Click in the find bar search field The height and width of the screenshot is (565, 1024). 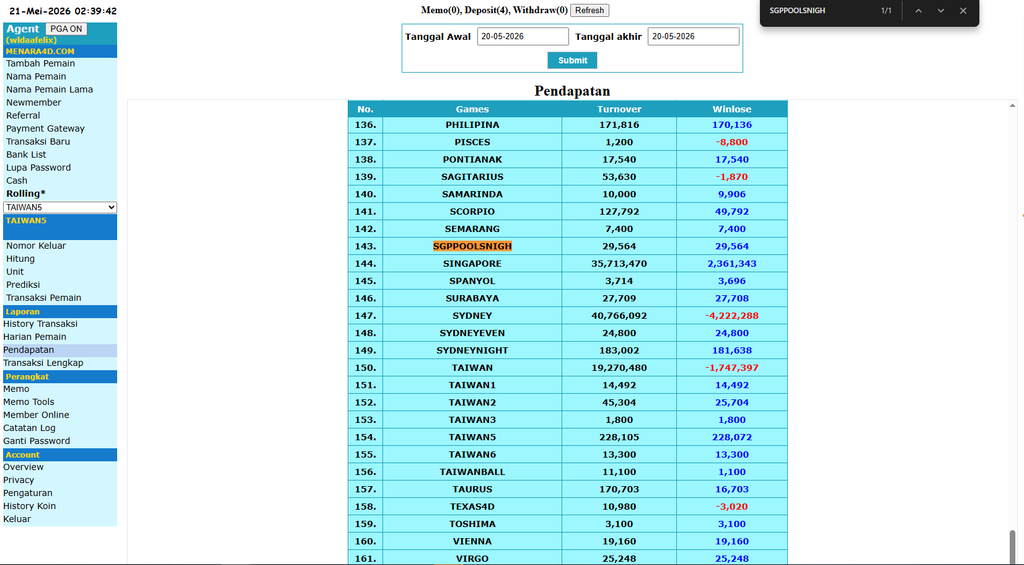[820, 11]
